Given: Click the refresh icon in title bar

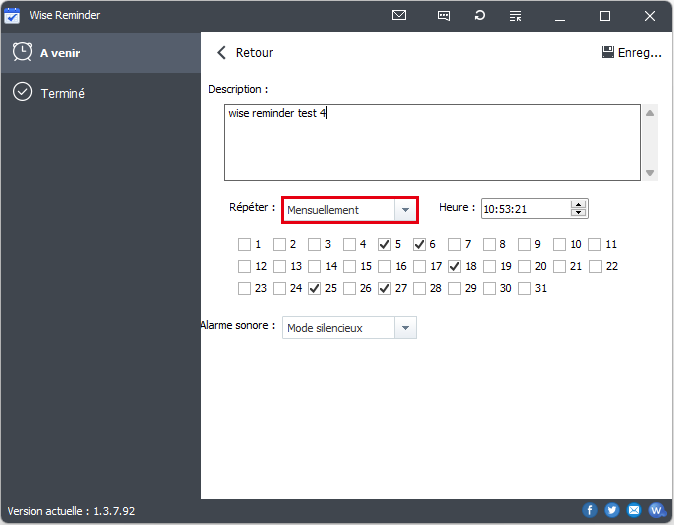Looking at the screenshot, I should click(x=480, y=15).
